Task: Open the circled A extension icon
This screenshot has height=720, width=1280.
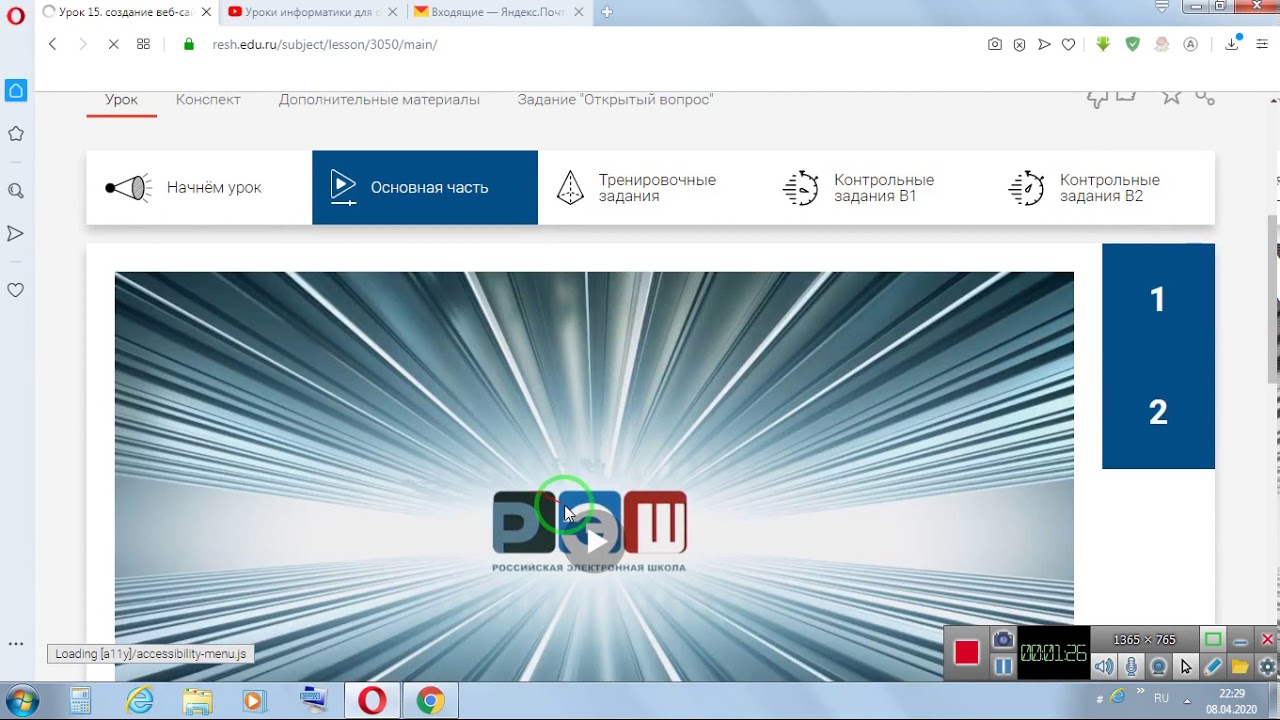Action: coord(1190,44)
